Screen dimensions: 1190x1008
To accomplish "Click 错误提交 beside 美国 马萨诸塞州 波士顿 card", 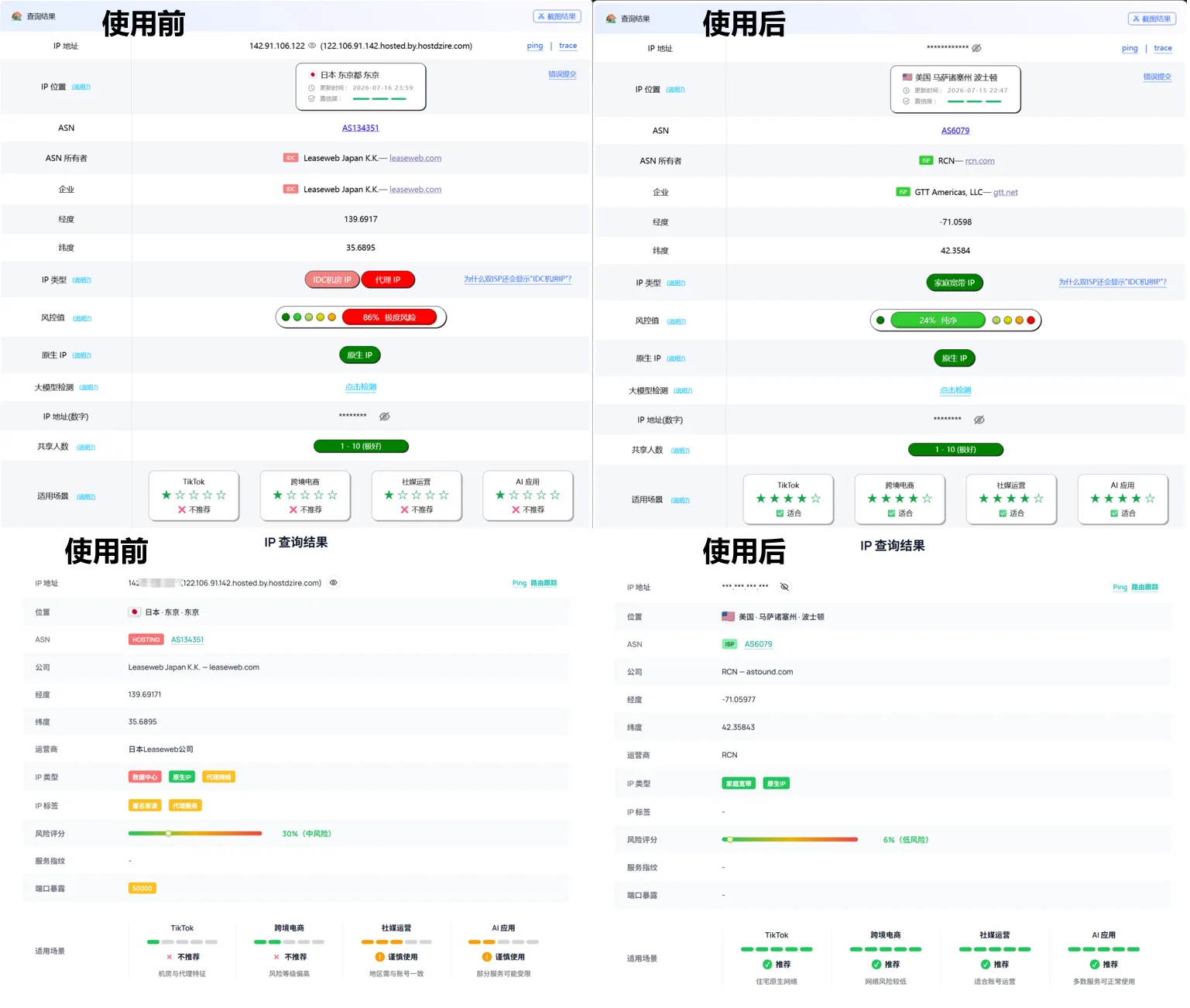I will tap(1157, 77).
